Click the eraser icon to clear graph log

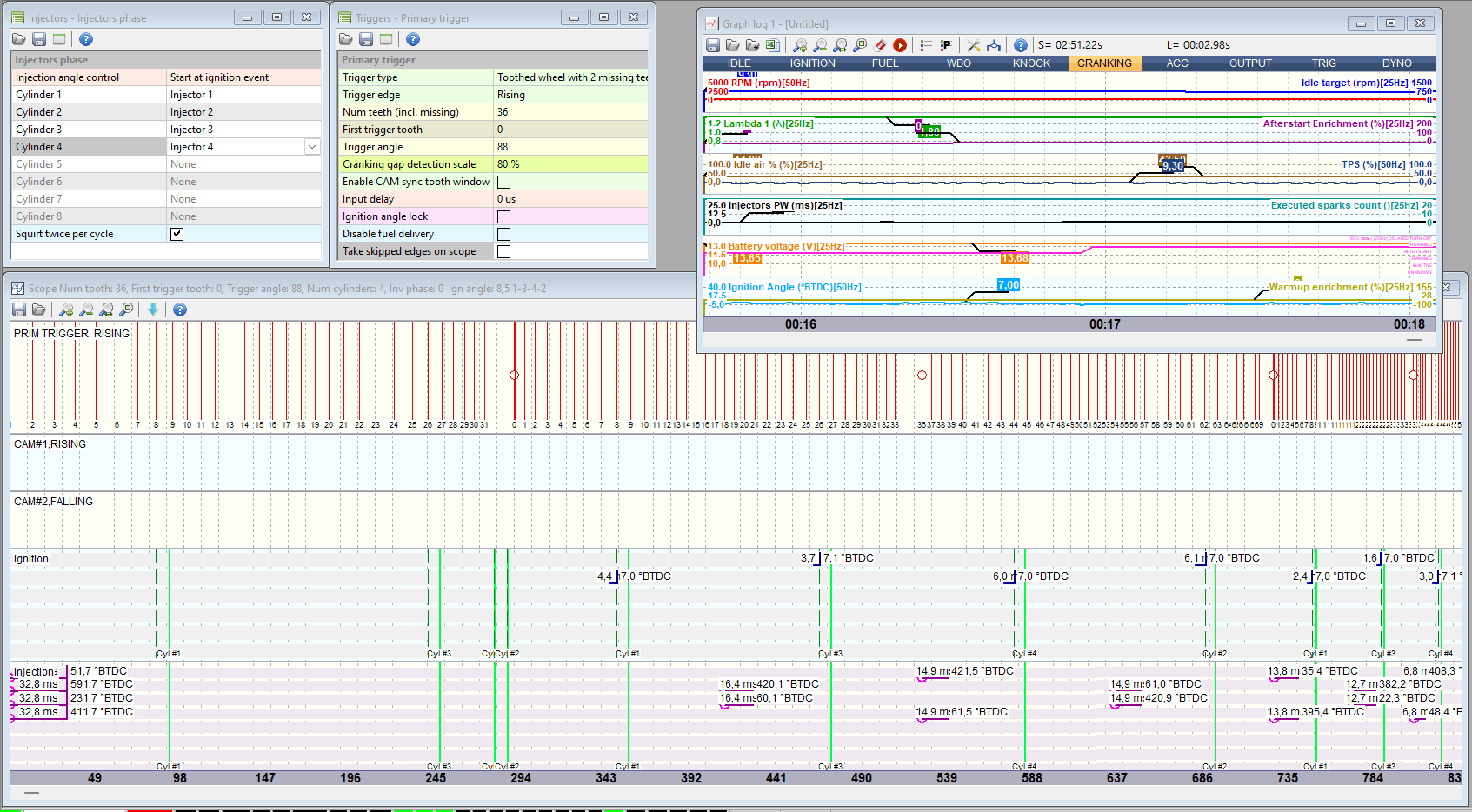click(880, 45)
